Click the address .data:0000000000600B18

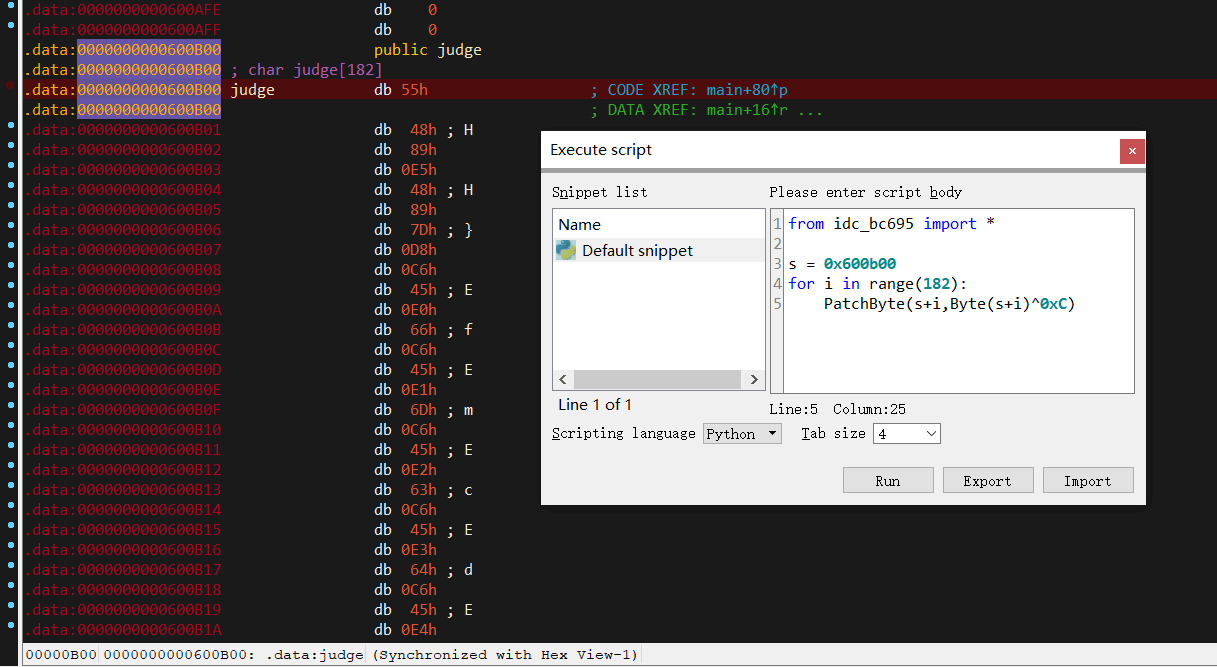coord(122,590)
